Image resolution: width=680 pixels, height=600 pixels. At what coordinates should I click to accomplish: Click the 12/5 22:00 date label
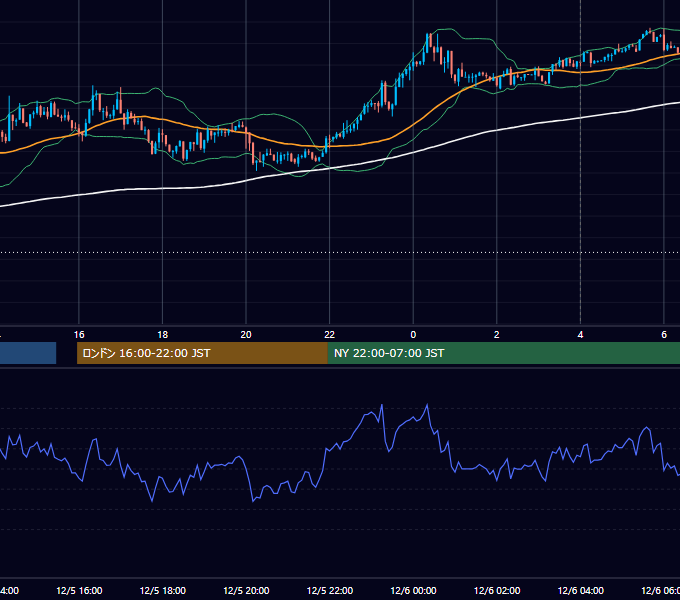pos(330,590)
